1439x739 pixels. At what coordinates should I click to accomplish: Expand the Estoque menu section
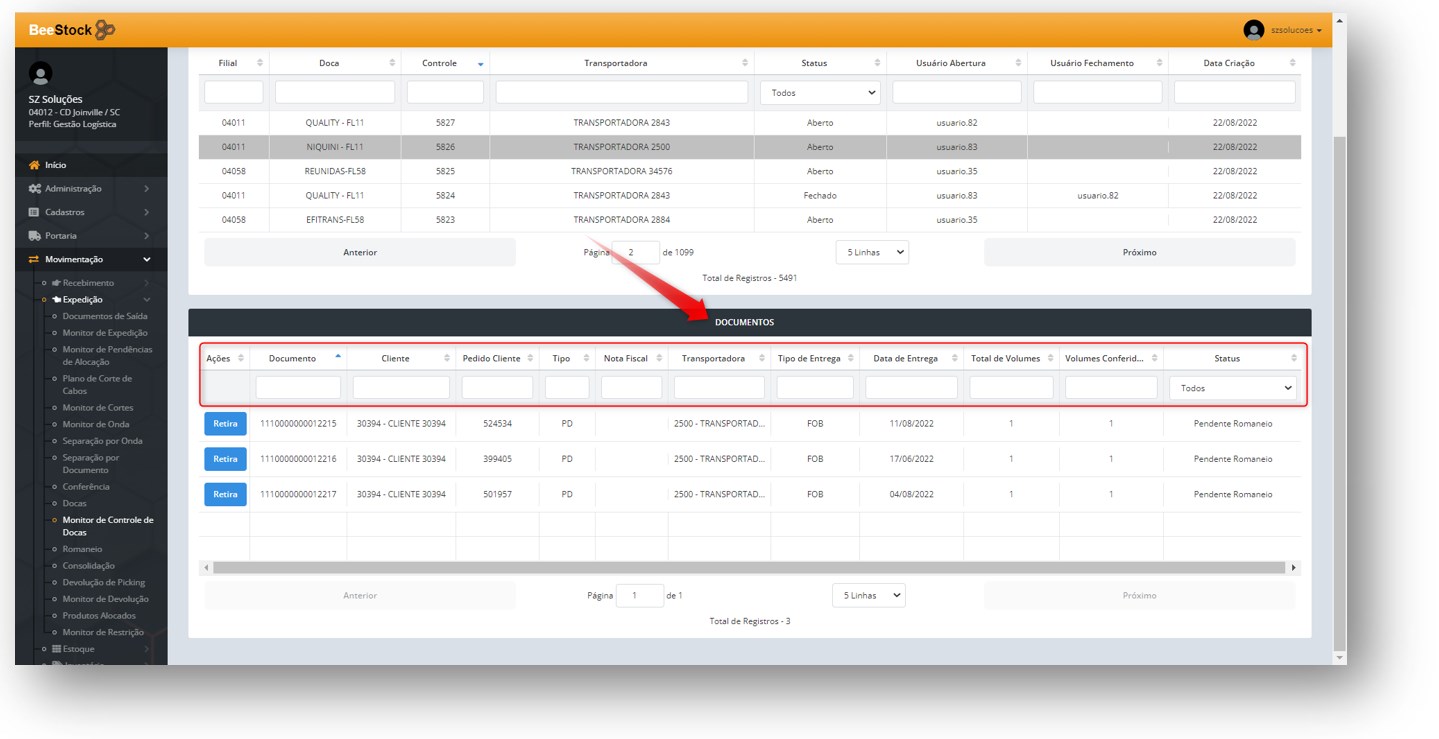point(78,649)
